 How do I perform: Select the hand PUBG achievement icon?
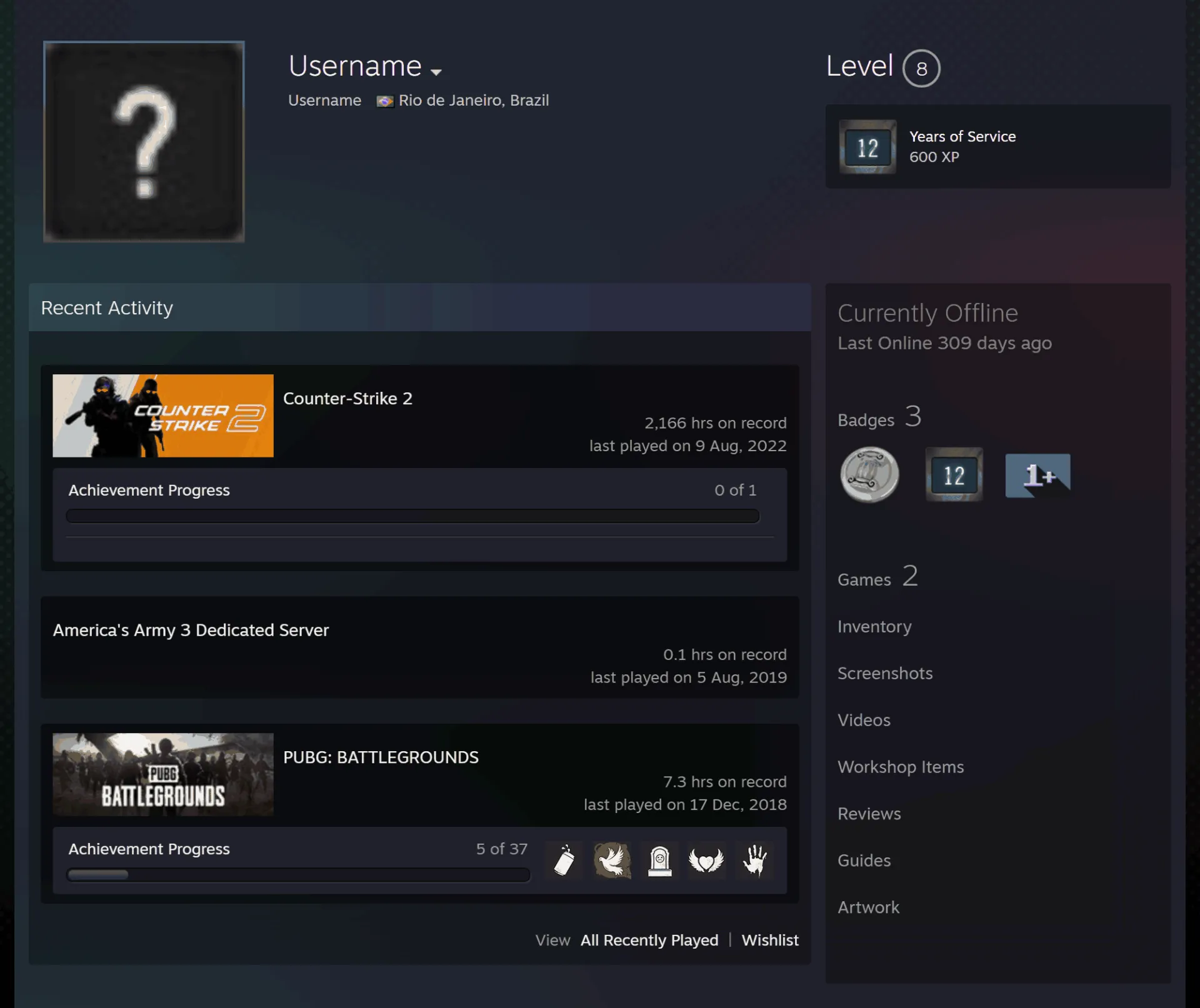coord(754,861)
